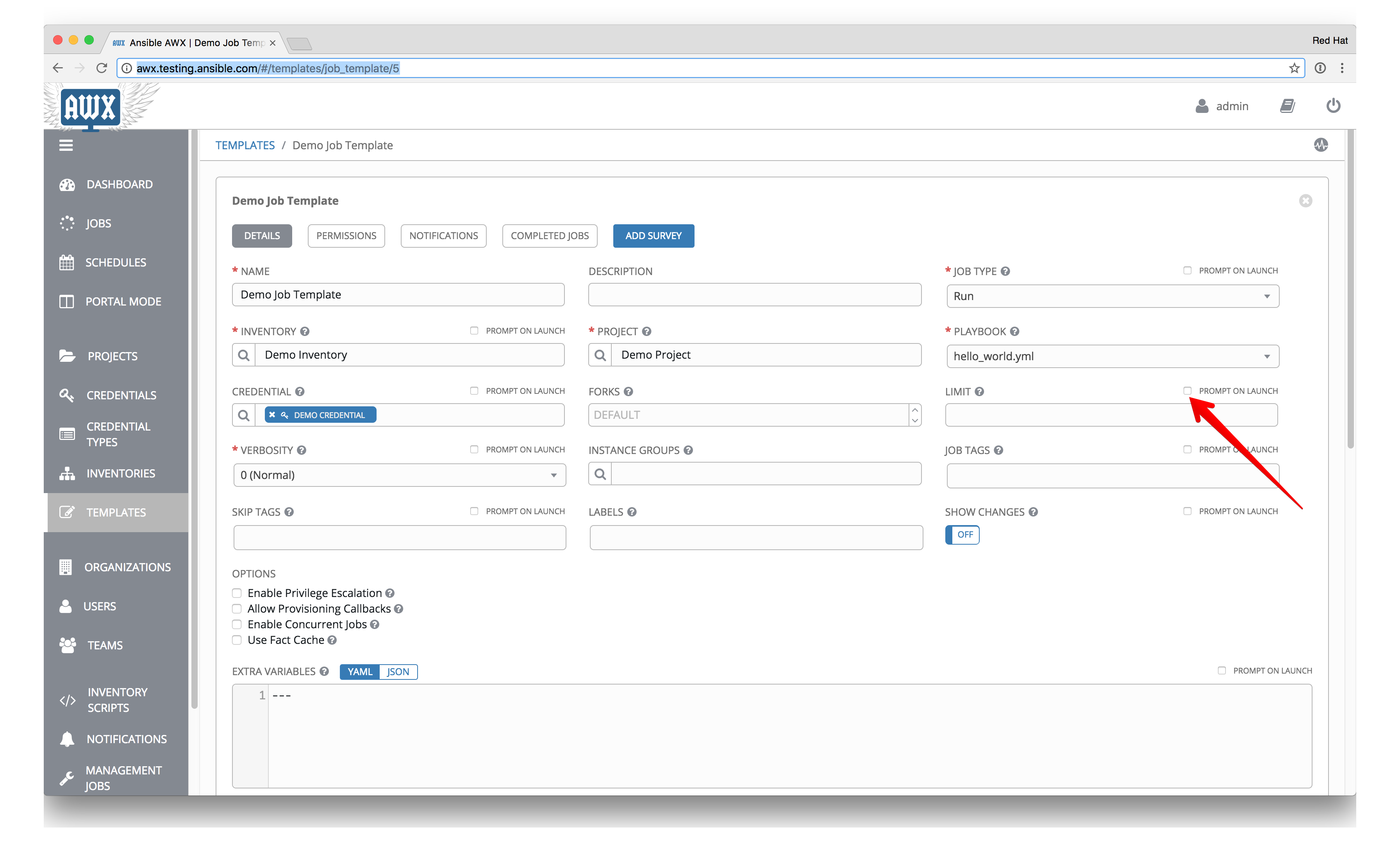The width and height of the screenshot is (1400, 858).
Task: Search inventory with the magnifier icon
Action: click(x=244, y=354)
